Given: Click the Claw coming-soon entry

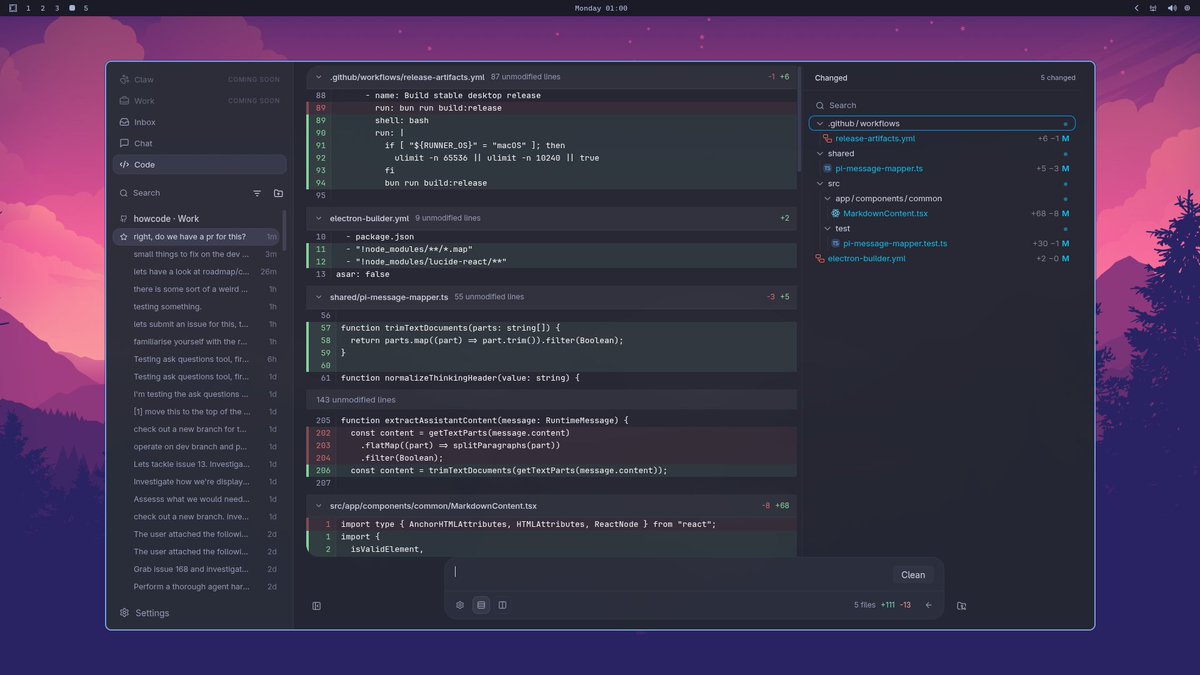Looking at the screenshot, I should (199, 79).
